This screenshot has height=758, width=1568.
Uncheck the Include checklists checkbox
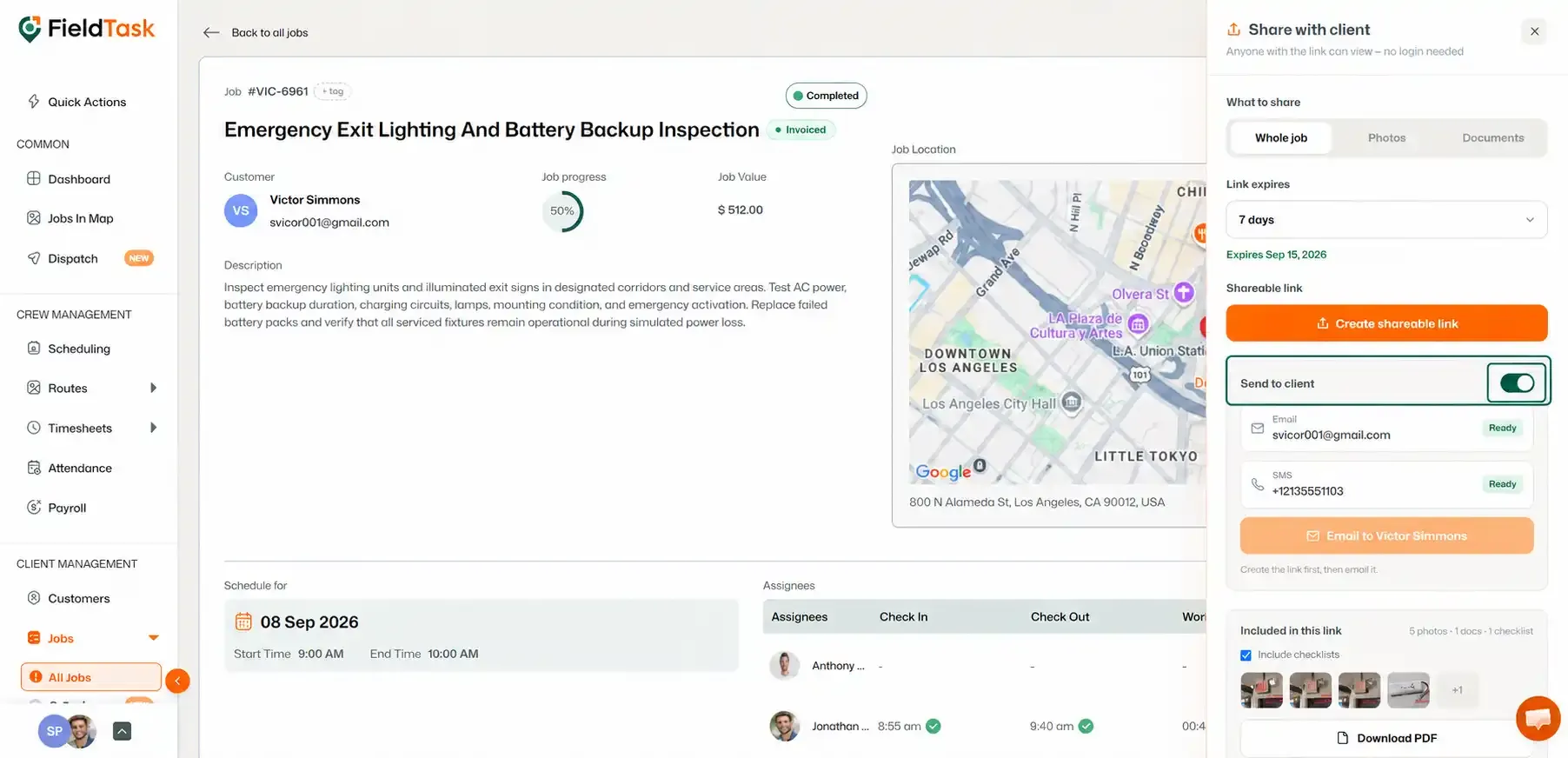1246,655
